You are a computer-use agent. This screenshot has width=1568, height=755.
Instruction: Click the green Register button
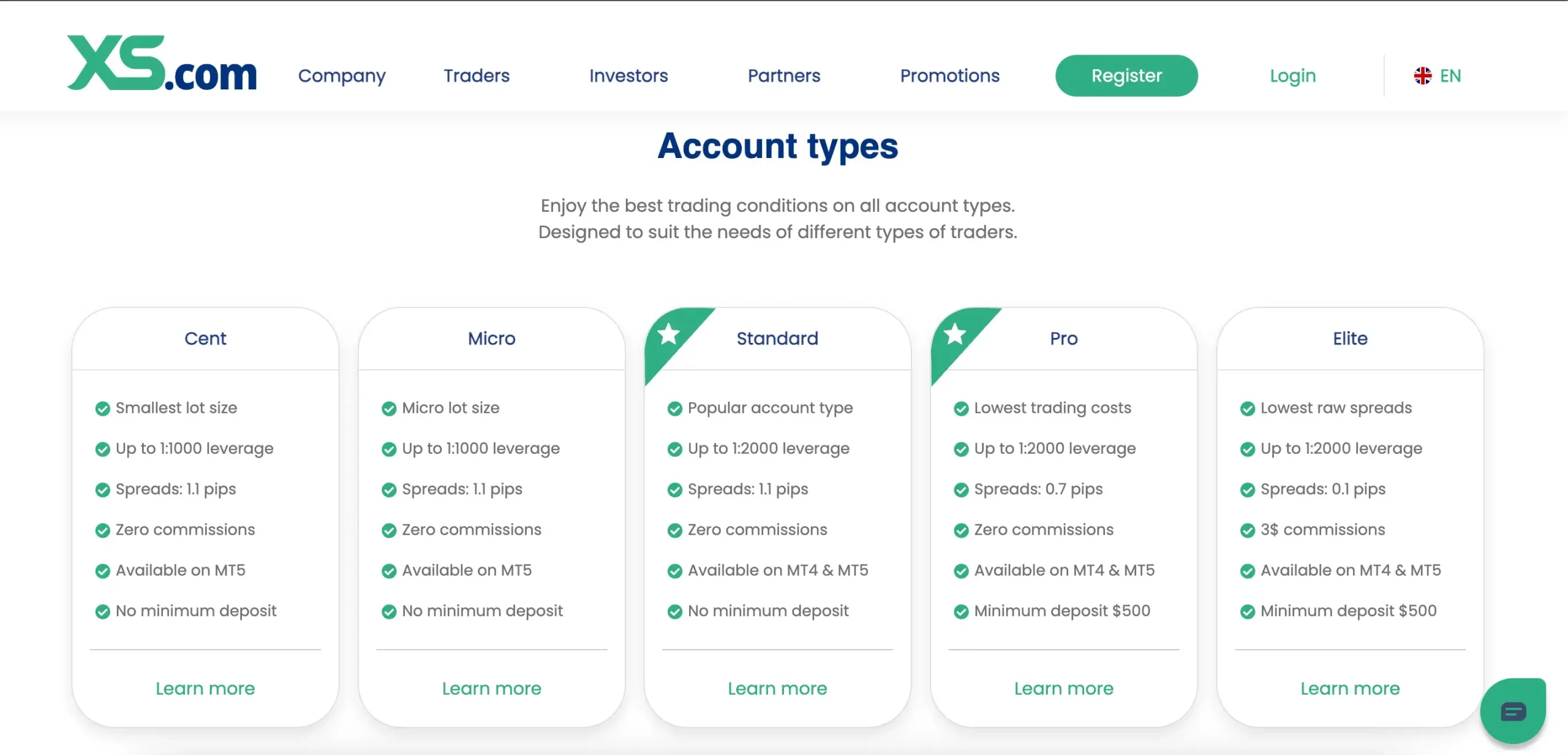pyautogui.click(x=1127, y=75)
